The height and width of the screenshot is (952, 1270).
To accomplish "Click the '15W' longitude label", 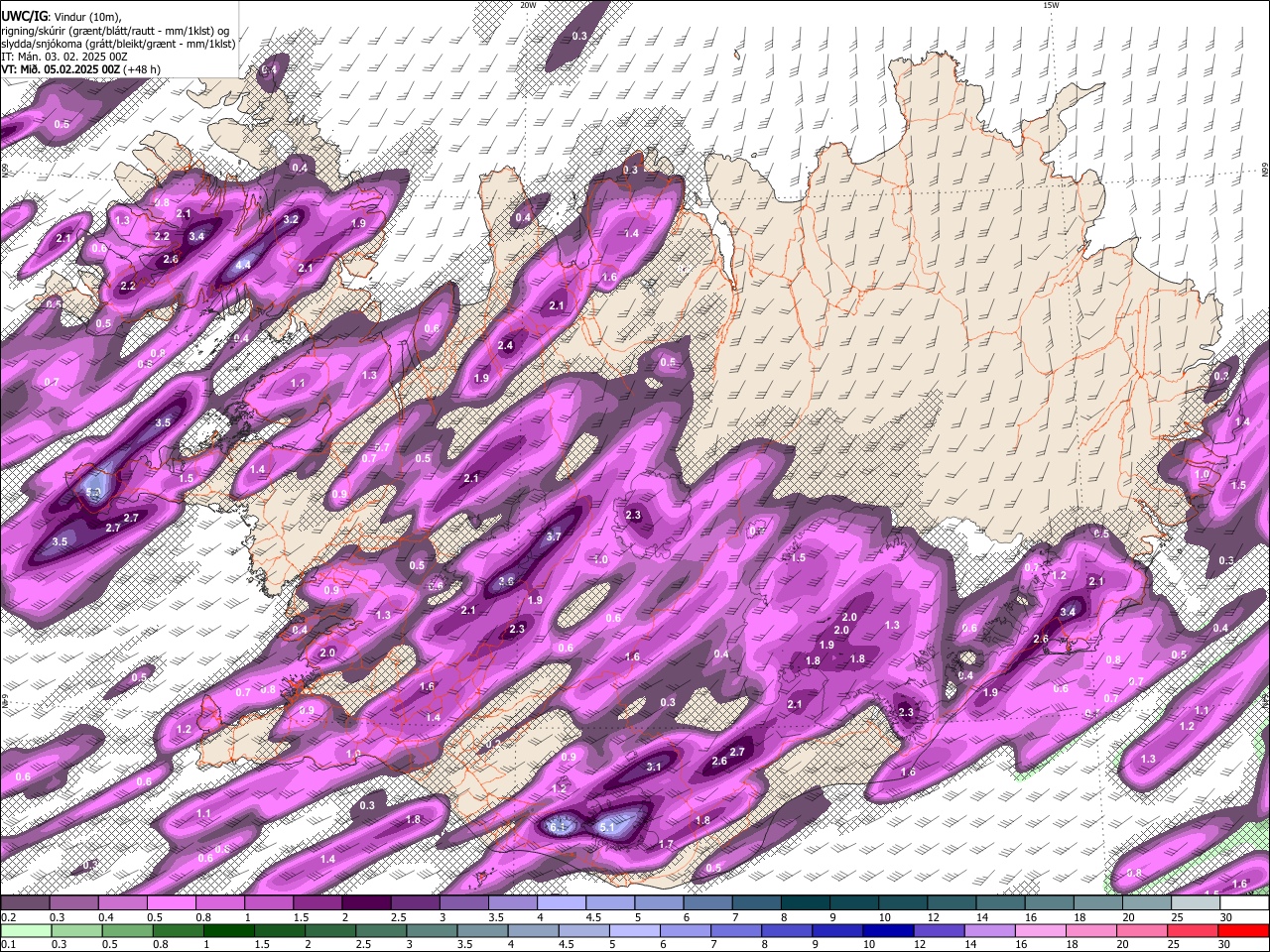I will (x=1051, y=5).
